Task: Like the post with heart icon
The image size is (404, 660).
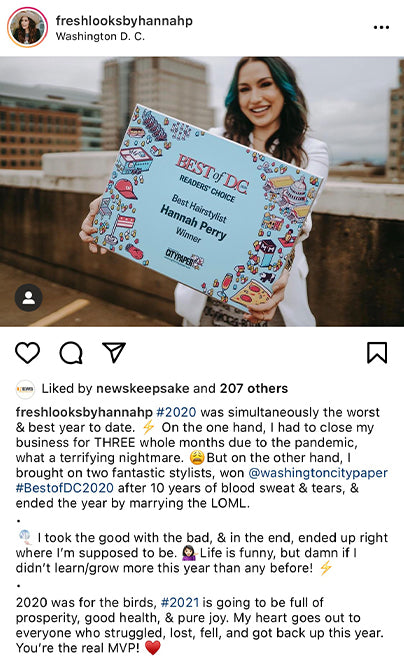Action: 28,353
